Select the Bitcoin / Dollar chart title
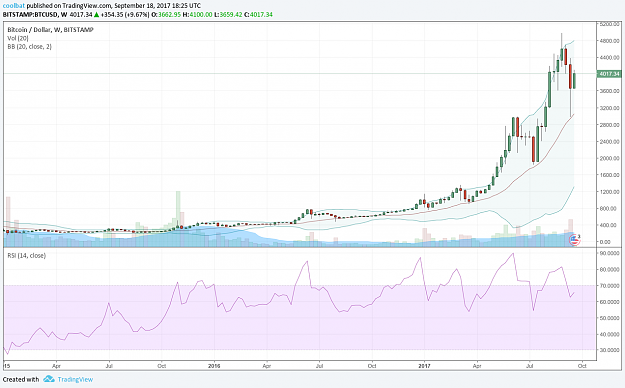The width and height of the screenshot is (625, 388). (x=50, y=30)
